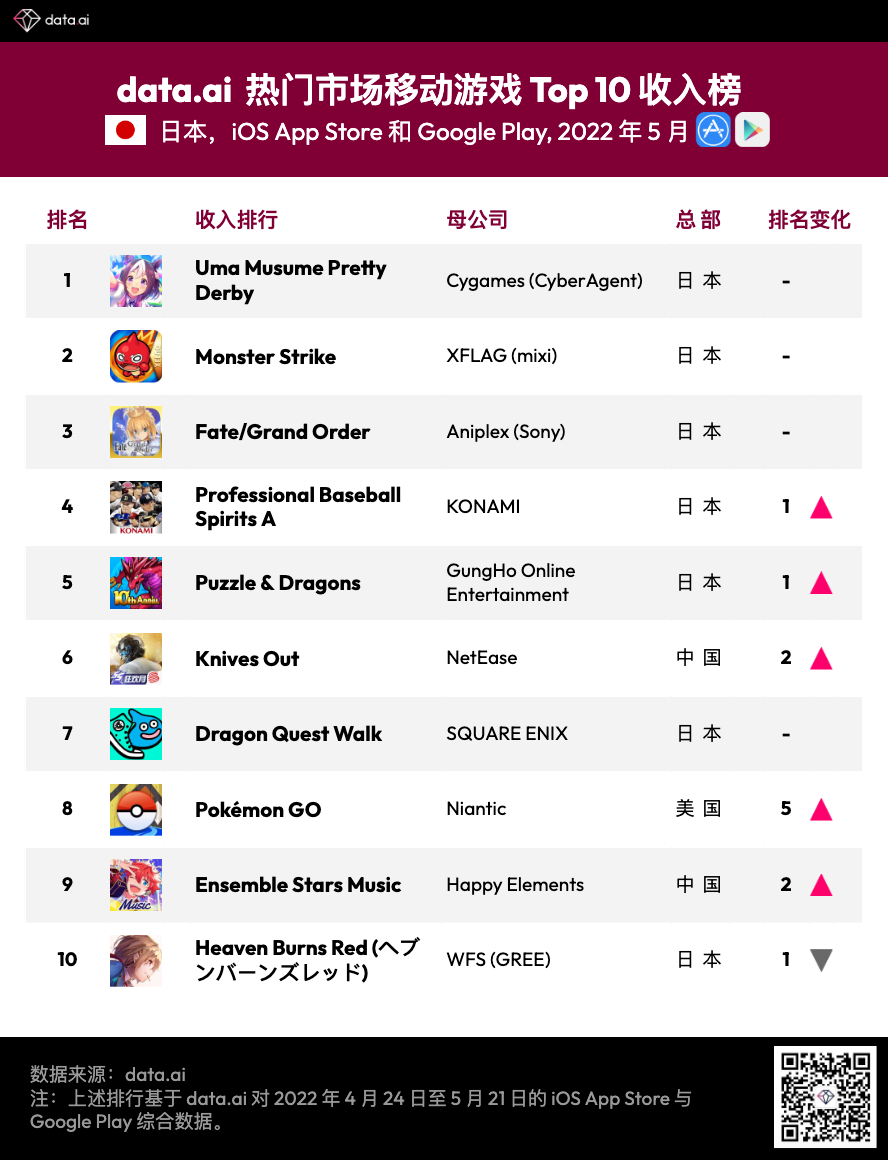Viewport: 888px width, 1160px height.
Task: Click the Monster Strike game icon
Action: click(136, 356)
